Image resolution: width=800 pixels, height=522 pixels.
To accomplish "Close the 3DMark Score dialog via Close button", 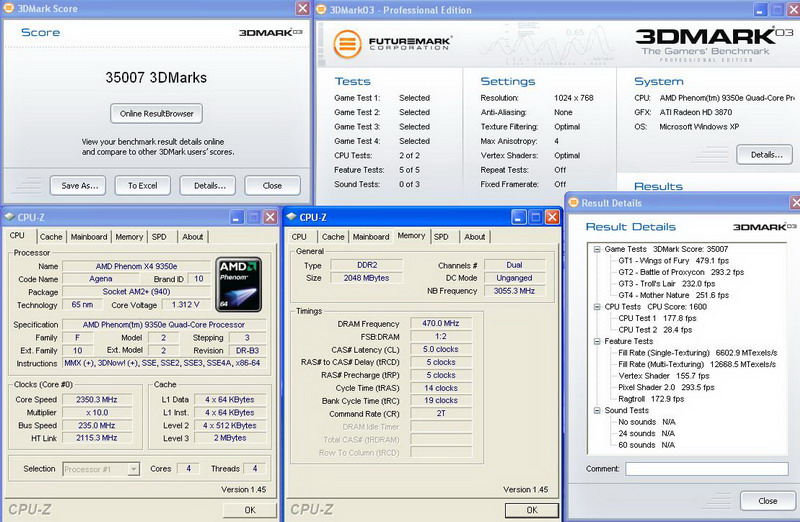I will coord(272,186).
